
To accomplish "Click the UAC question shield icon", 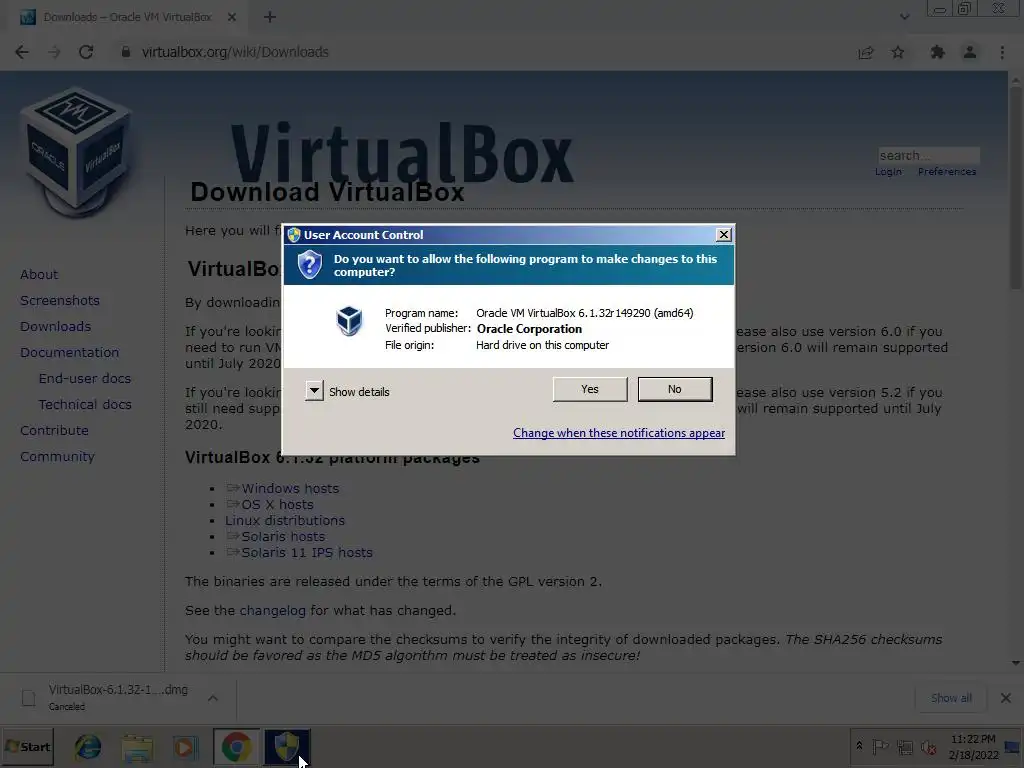I will point(310,265).
